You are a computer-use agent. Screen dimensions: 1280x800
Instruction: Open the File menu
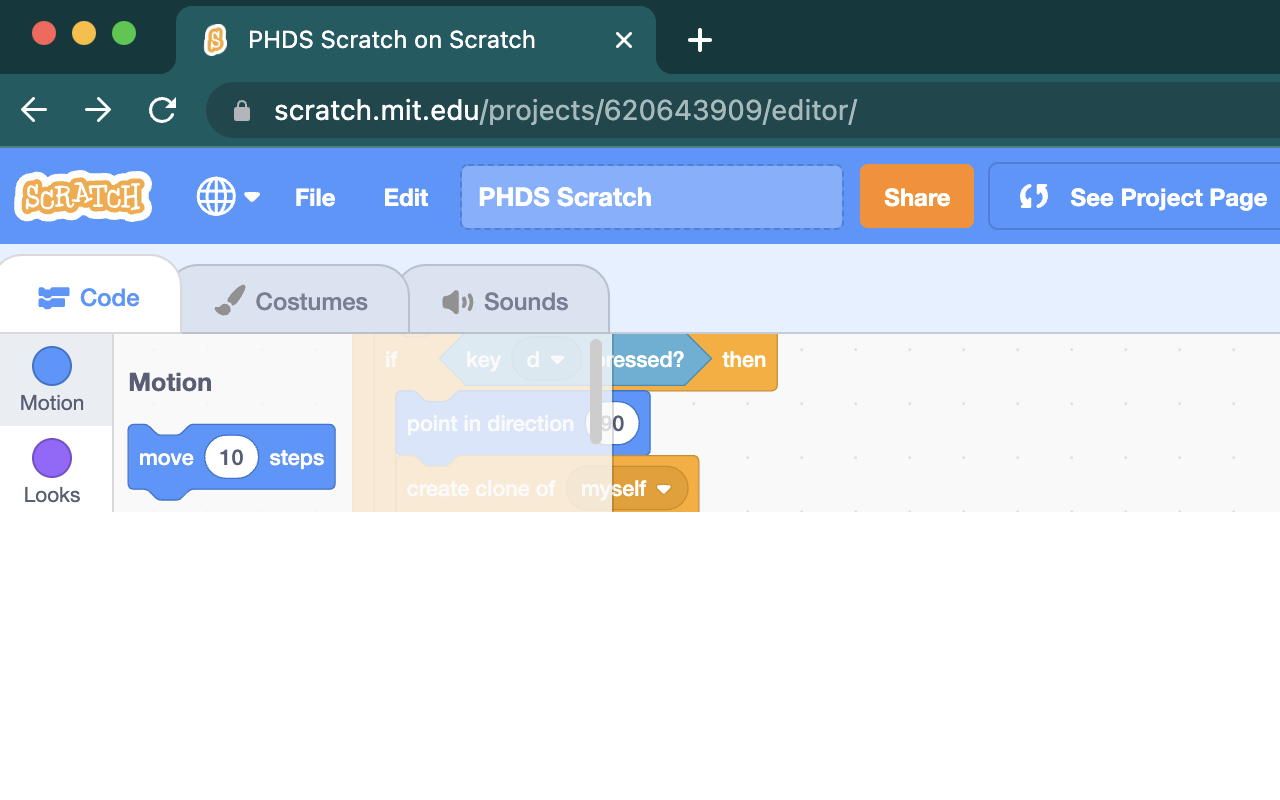coord(315,197)
